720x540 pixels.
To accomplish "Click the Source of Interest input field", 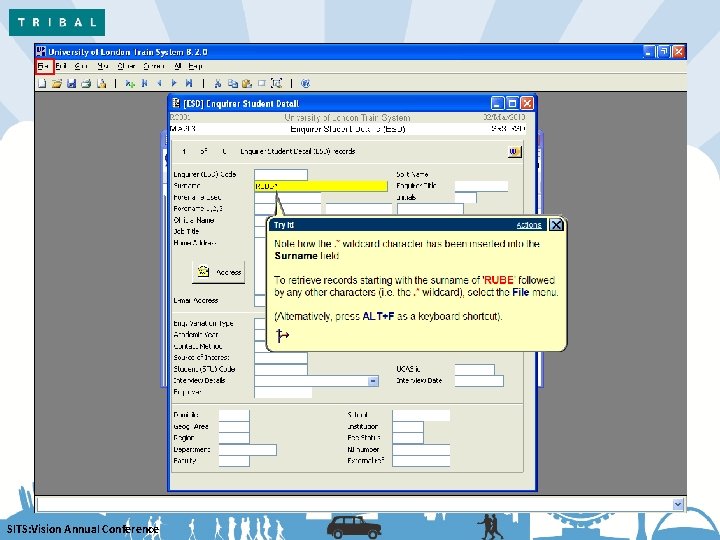I will (281, 358).
